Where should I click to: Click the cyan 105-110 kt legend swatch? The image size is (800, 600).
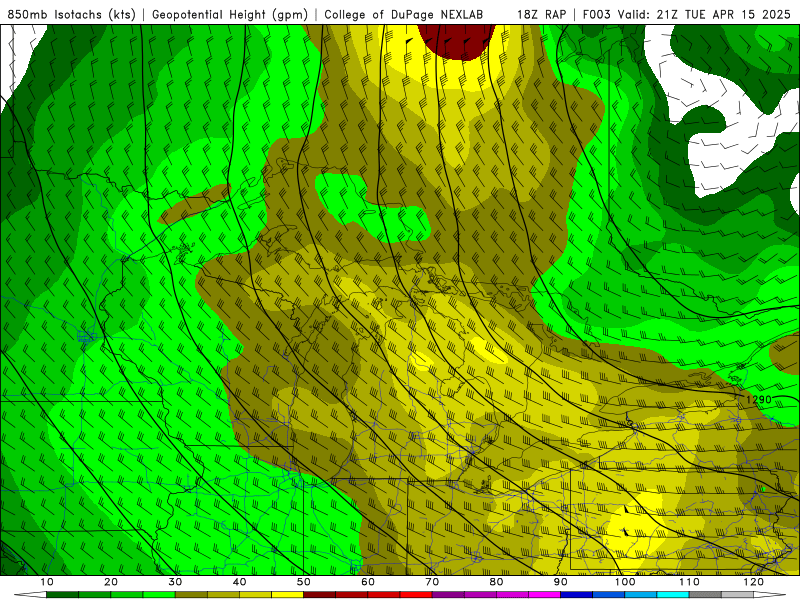[673, 595]
